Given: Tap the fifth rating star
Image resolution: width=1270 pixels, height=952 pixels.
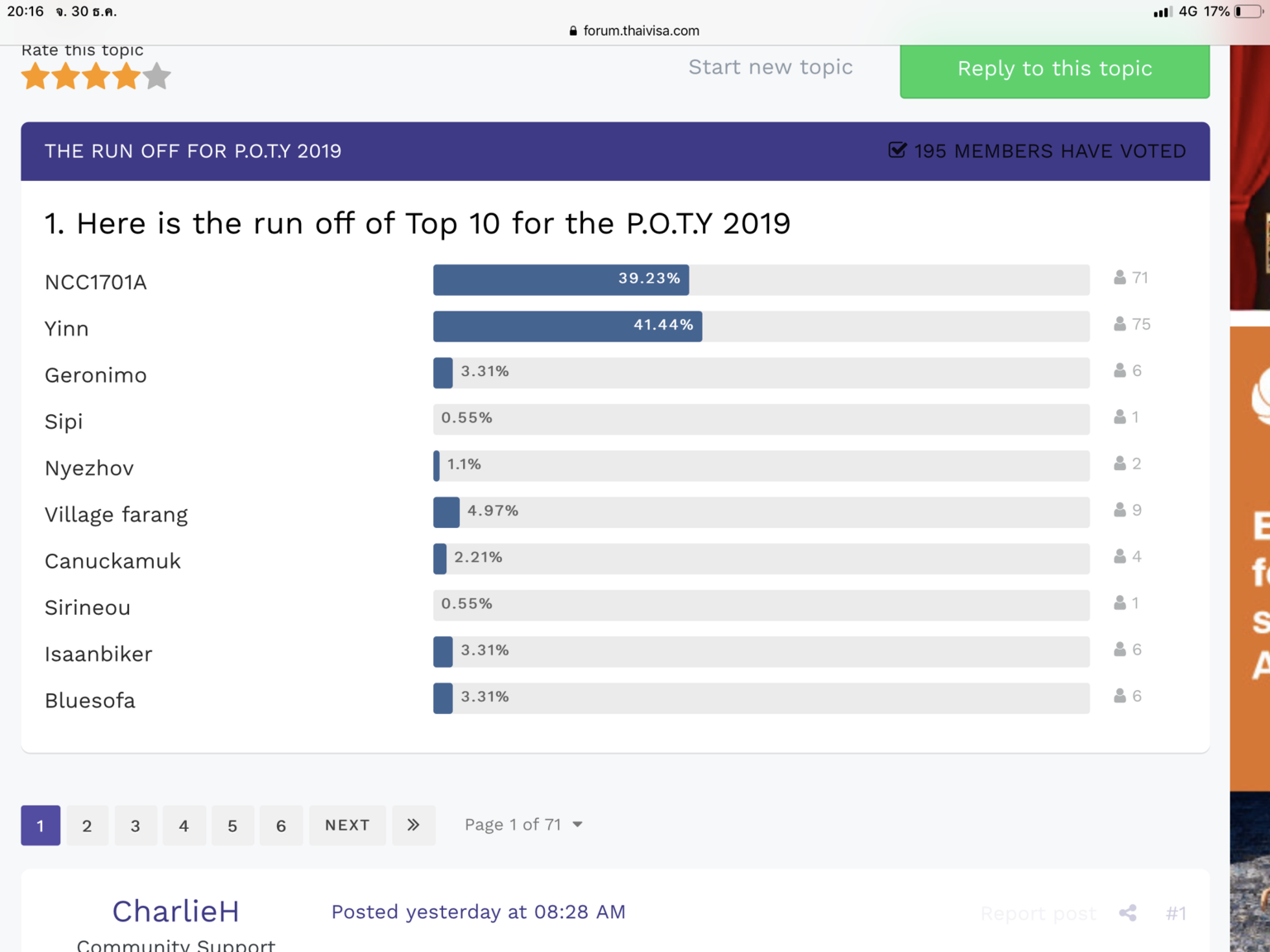Looking at the screenshot, I should coord(156,77).
